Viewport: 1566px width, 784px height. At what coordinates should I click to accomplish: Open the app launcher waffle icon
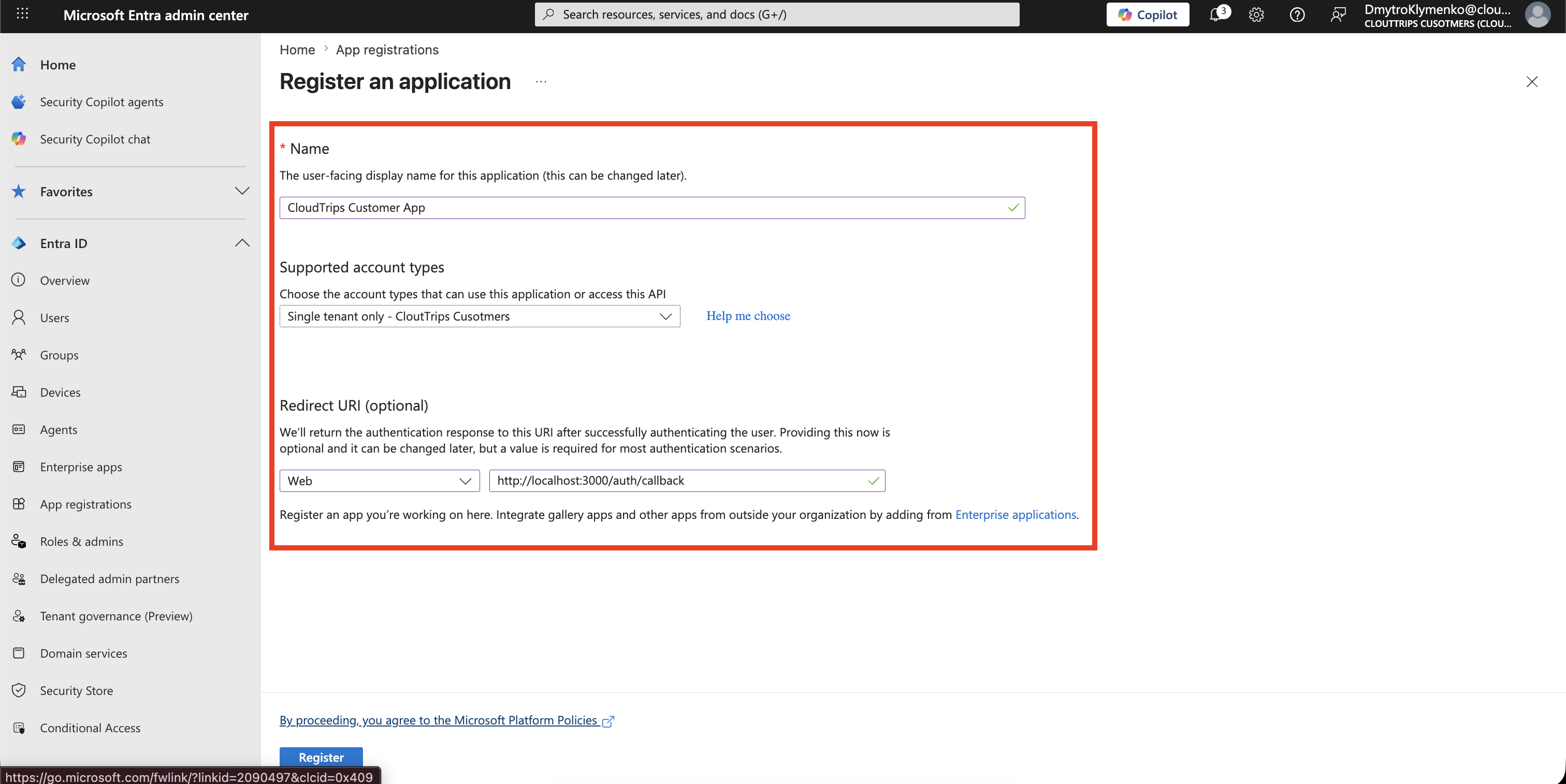(x=22, y=14)
